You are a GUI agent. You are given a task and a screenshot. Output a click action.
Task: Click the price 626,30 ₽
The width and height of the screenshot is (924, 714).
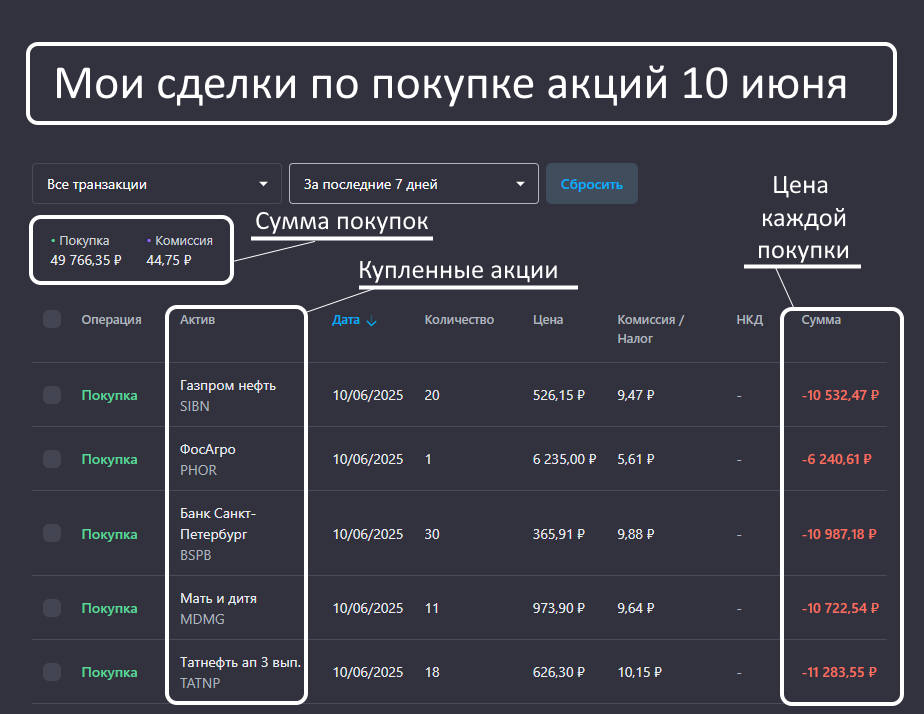[x=559, y=673]
